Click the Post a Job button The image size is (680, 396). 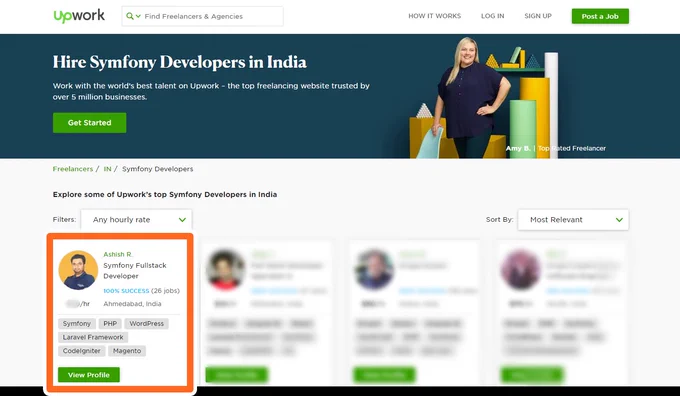pyautogui.click(x=600, y=16)
